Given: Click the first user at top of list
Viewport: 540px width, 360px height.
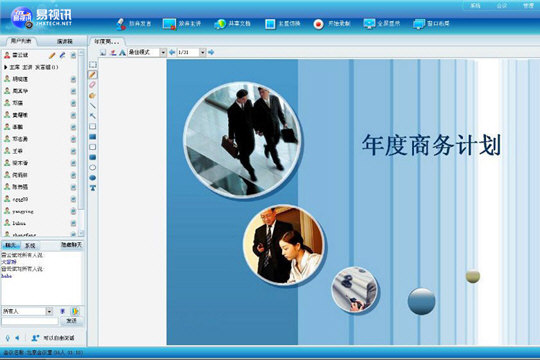Looking at the screenshot, I should (20, 55).
